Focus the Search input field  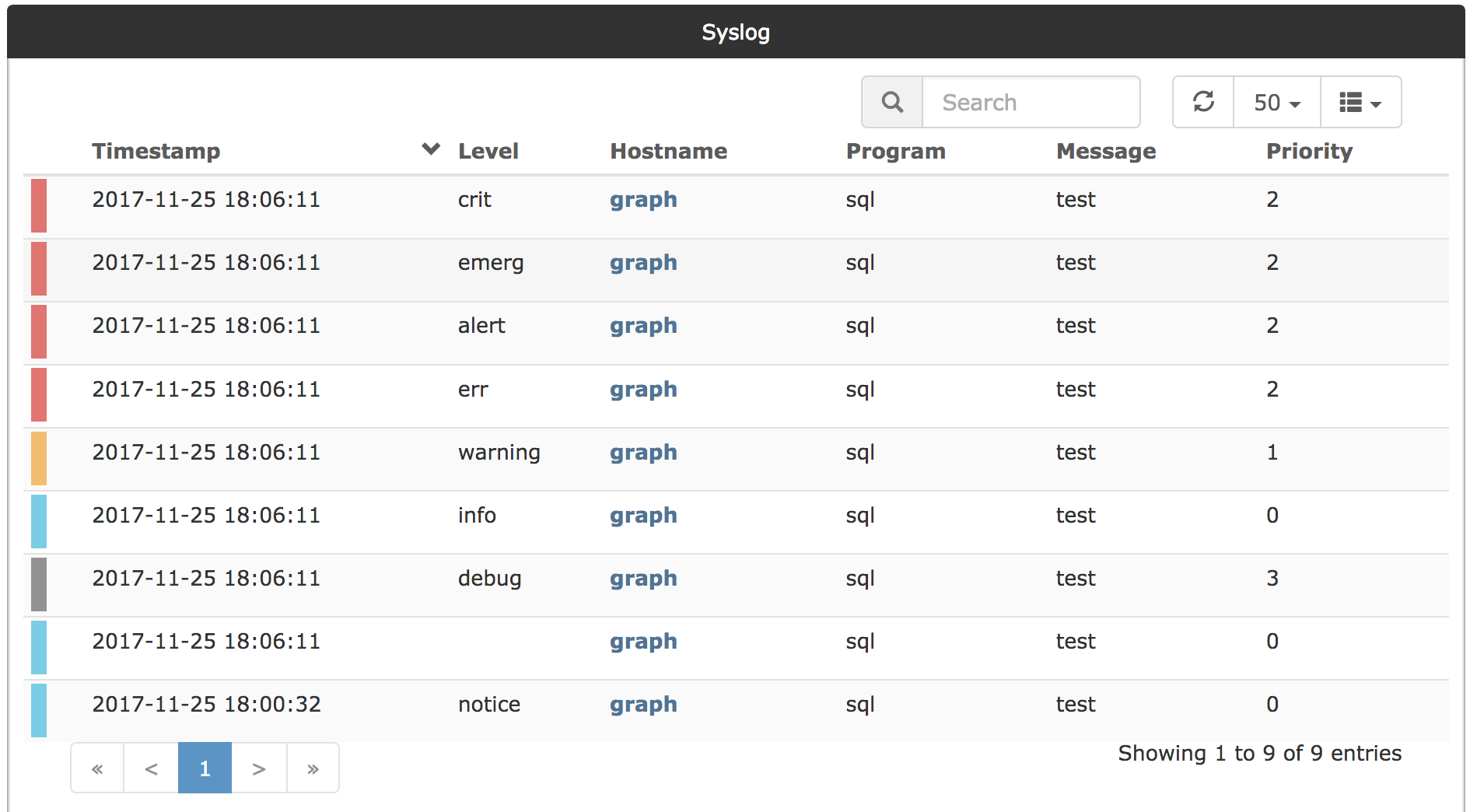click(1031, 102)
